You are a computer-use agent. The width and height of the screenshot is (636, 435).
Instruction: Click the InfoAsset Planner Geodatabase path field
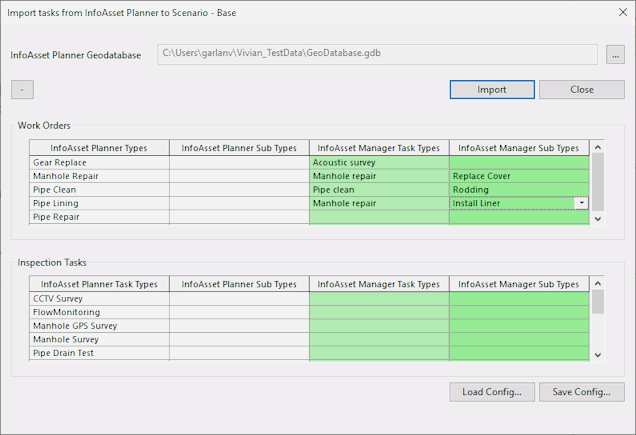point(377,54)
